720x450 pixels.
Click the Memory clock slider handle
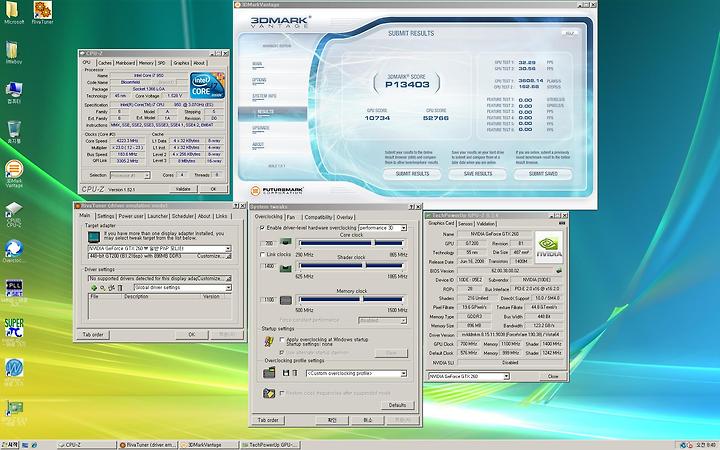point(361,299)
